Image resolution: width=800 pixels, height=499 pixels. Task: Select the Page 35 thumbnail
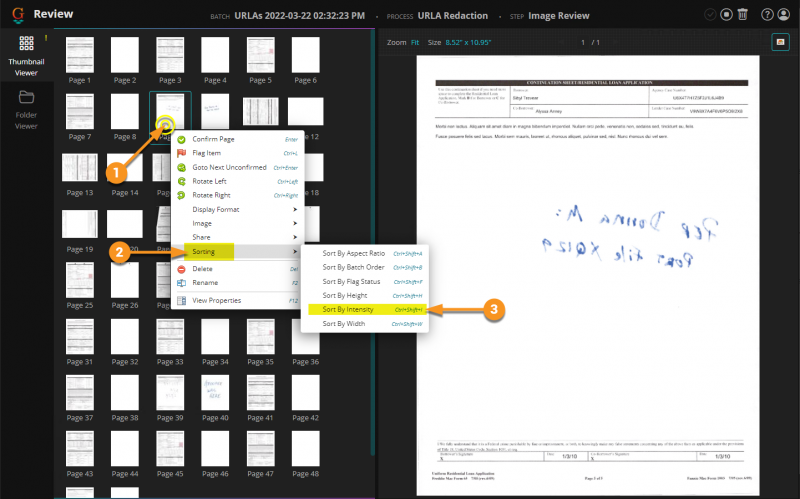(260, 336)
